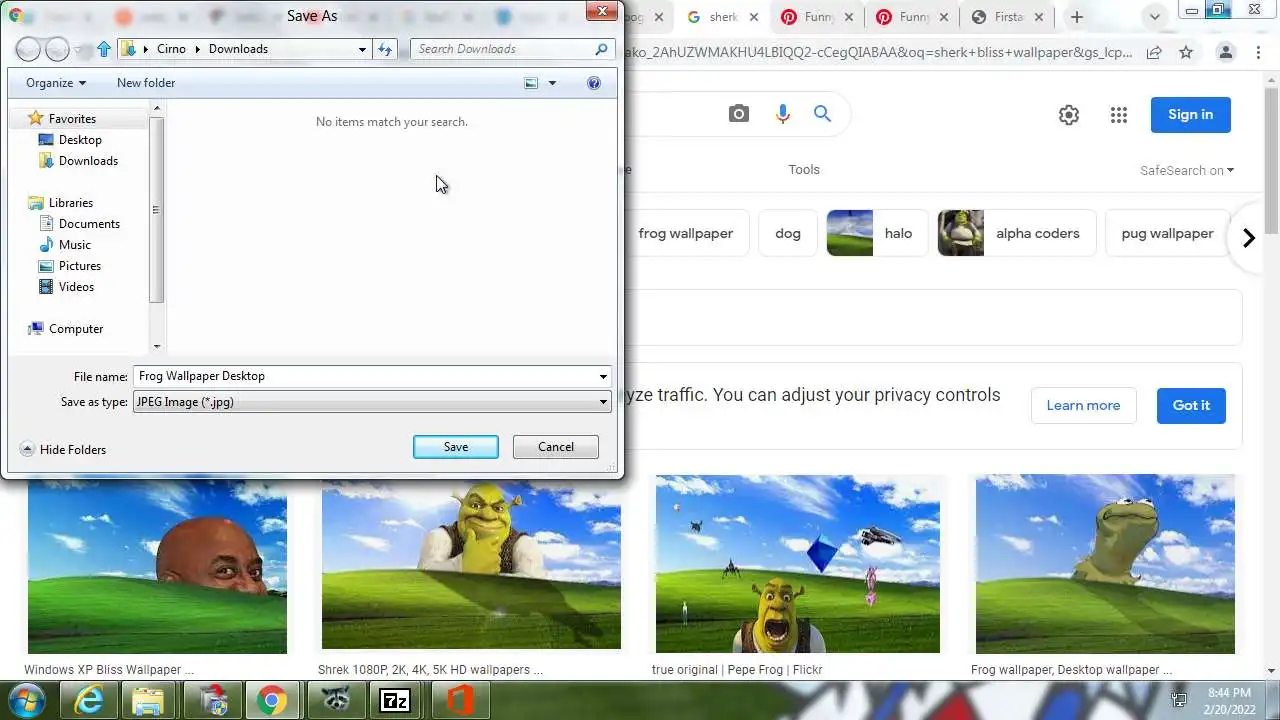This screenshot has height=720, width=1280.
Task: Click the Up-folder blue arrow icon
Action: tap(104, 49)
